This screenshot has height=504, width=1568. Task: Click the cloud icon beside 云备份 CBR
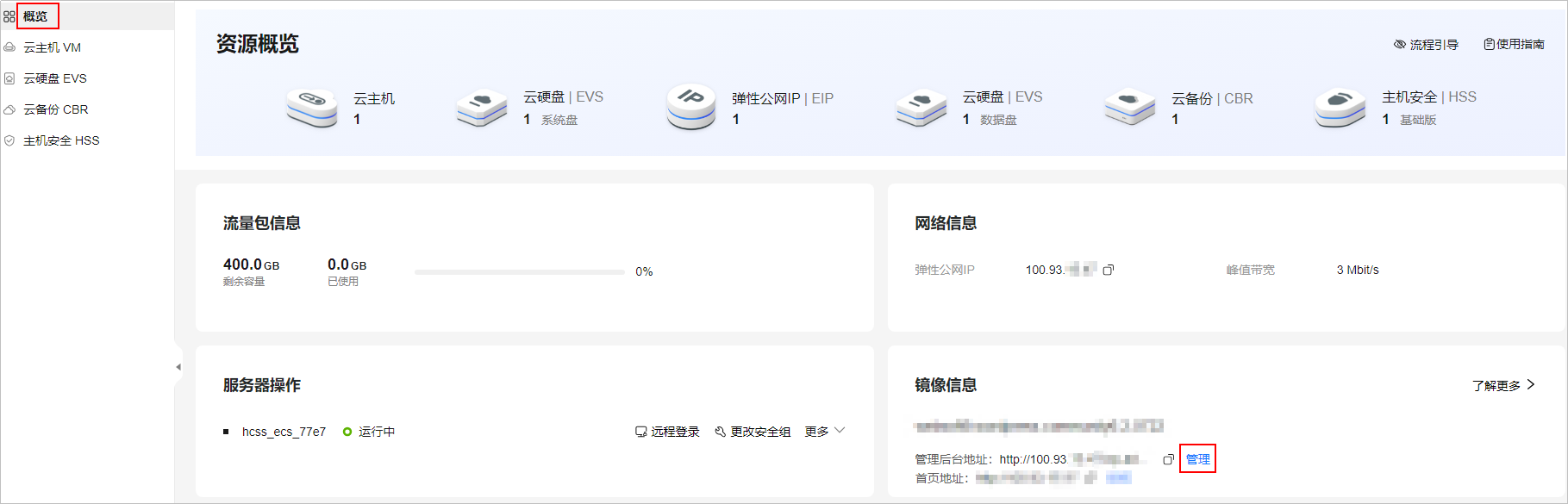click(x=9, y=109)
